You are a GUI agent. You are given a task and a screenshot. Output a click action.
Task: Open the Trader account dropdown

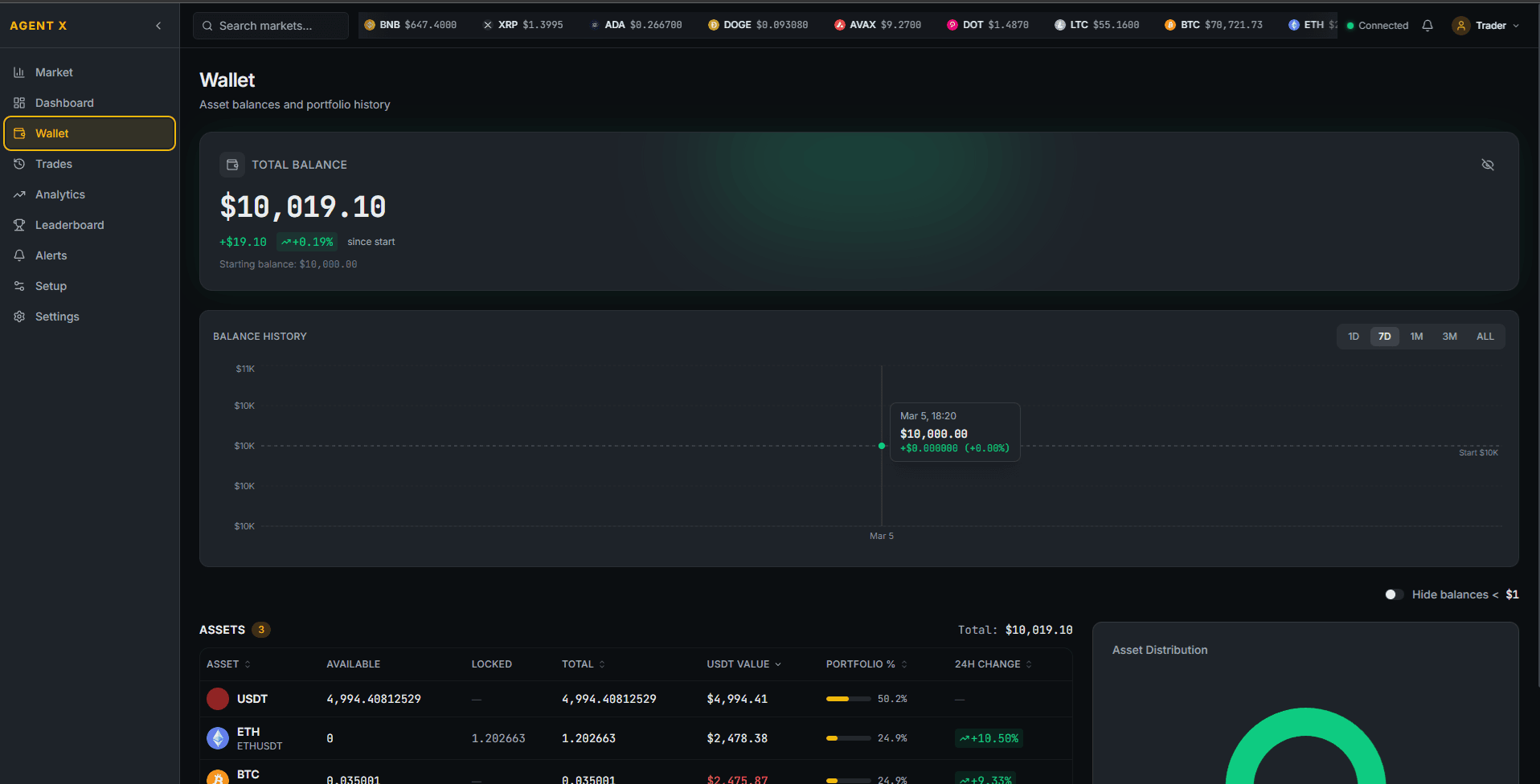click(x=1486, y=25)
